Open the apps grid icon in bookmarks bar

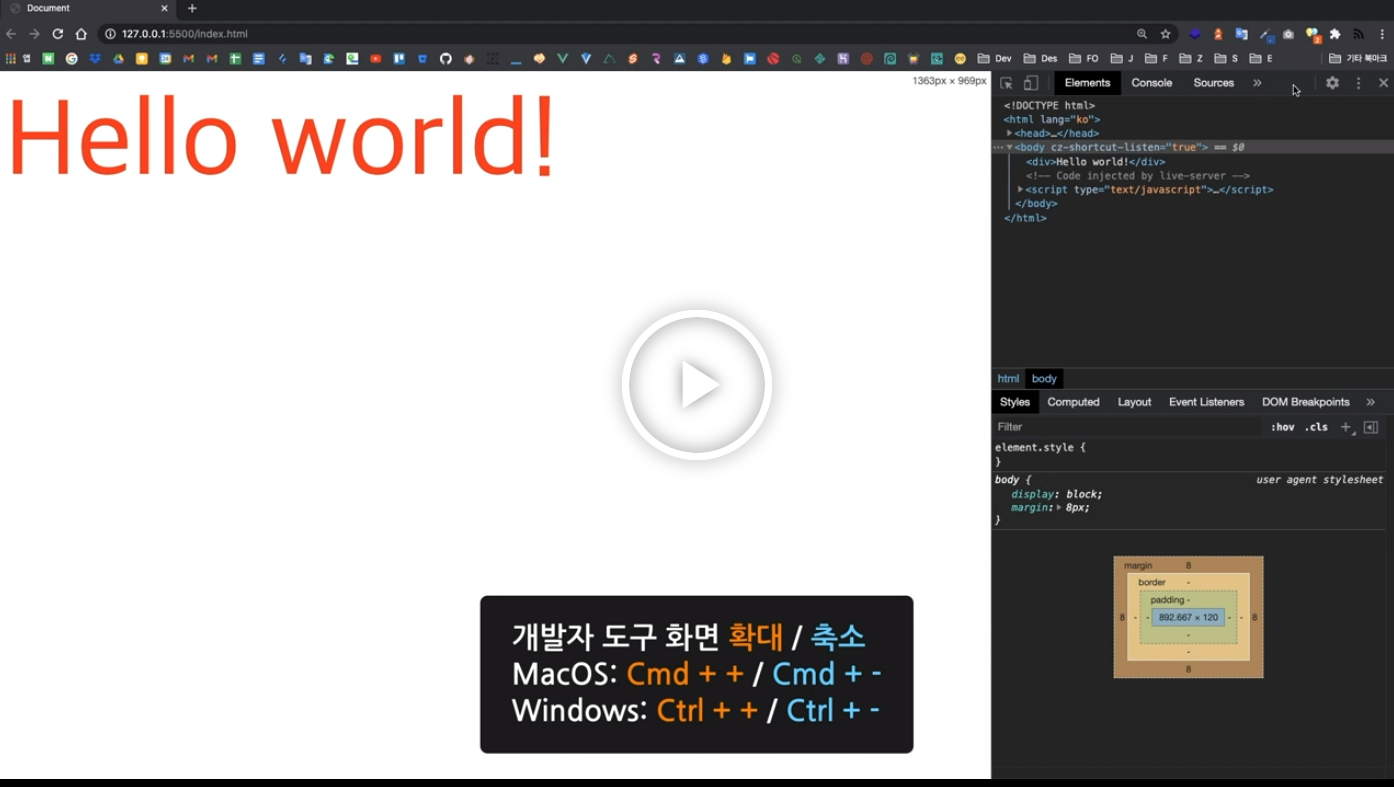pos(11,59)
